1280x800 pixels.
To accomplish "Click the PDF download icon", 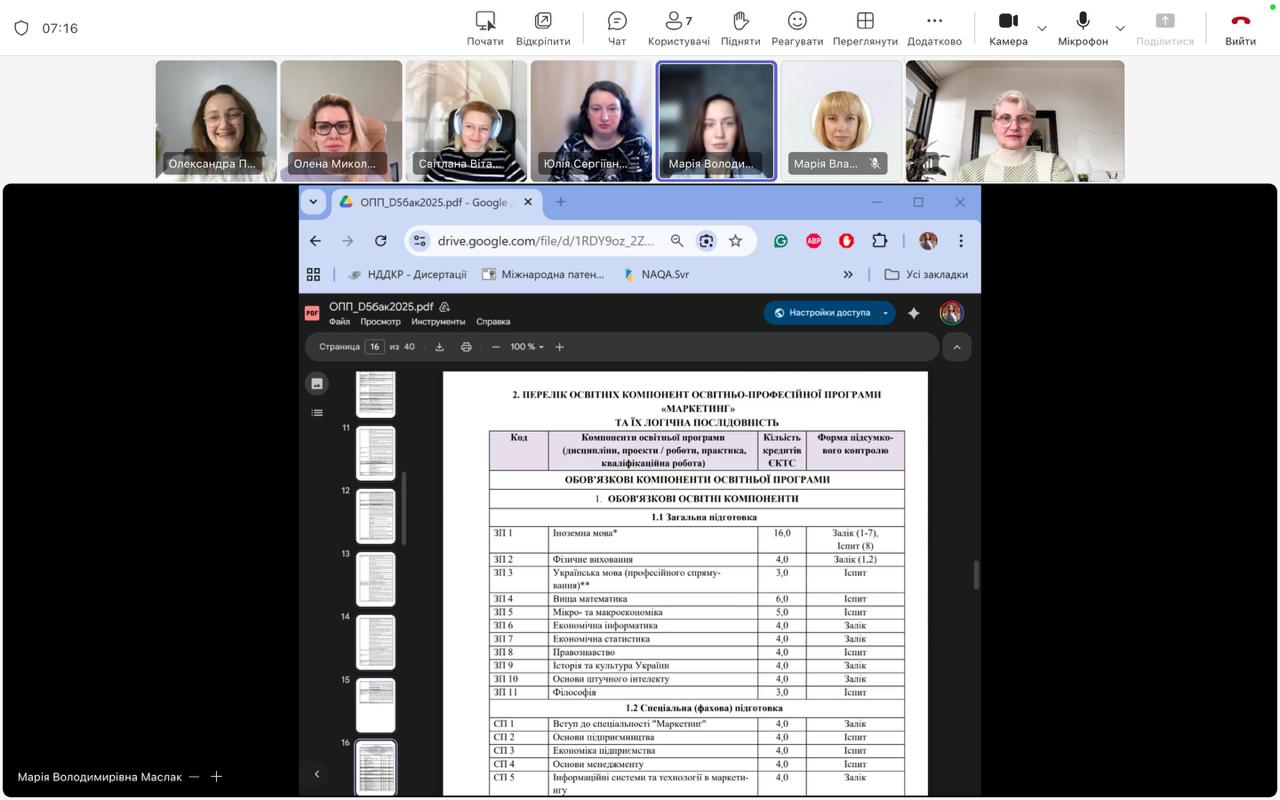I will pos(439,347).
